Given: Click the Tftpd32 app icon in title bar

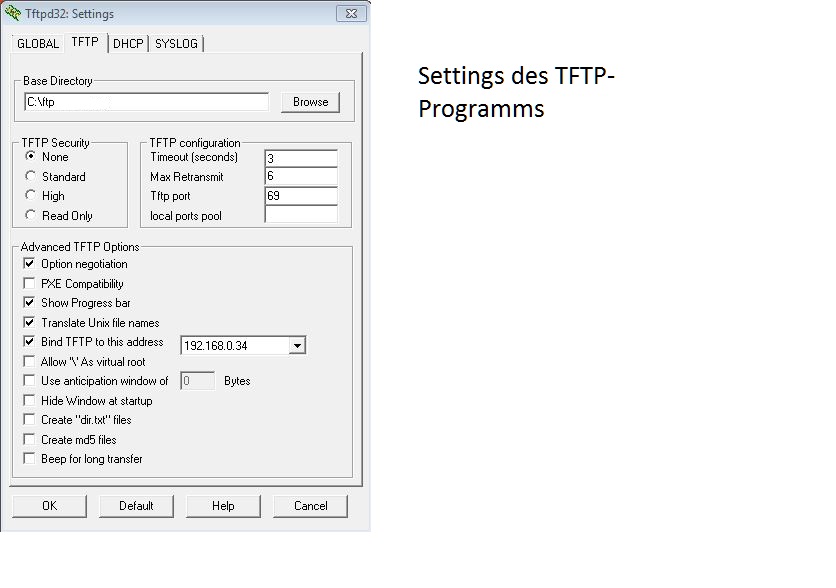Looking at the screenshot, I should 13,13.
